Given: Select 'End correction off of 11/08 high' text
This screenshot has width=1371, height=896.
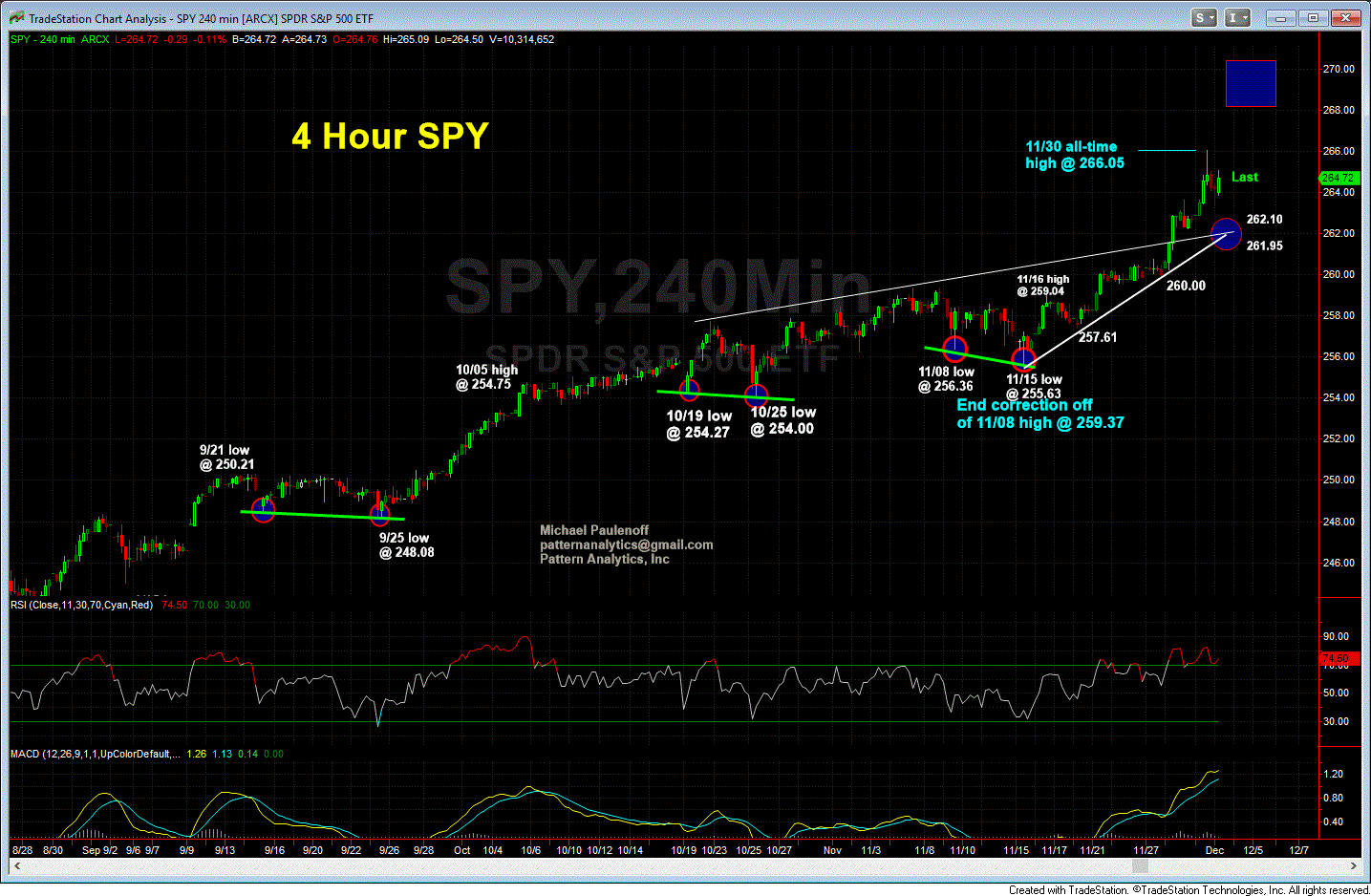Looking at the screenshot, I should [x=1040, y=414].
